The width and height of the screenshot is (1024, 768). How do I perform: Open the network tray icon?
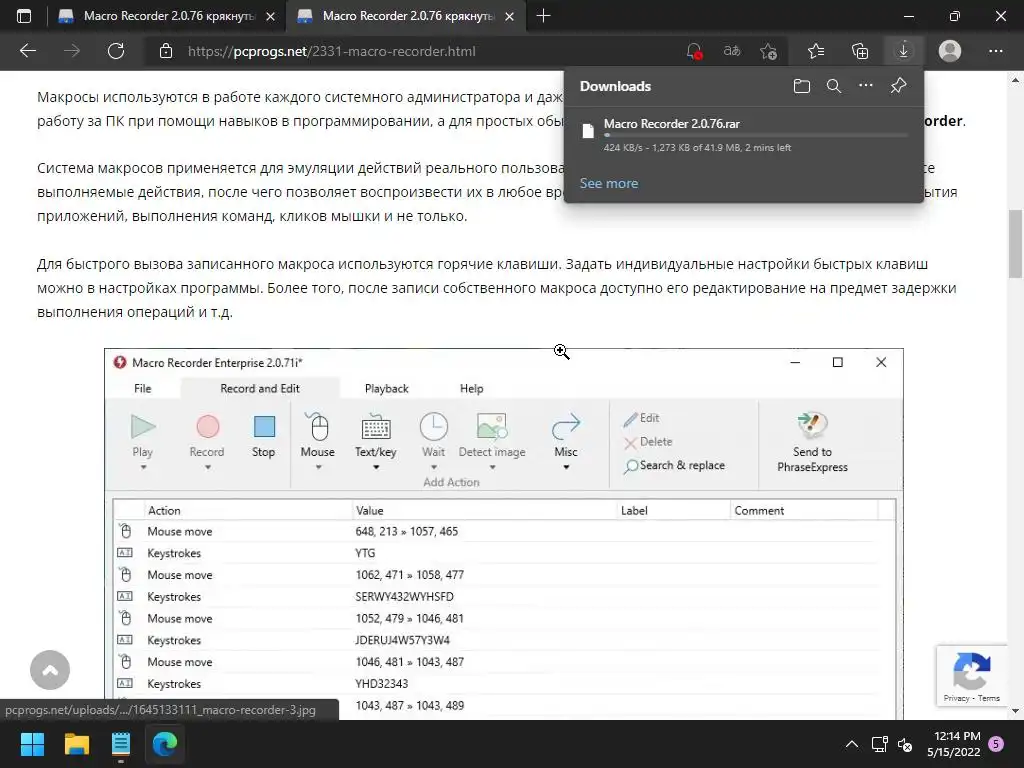coord(879,744)
